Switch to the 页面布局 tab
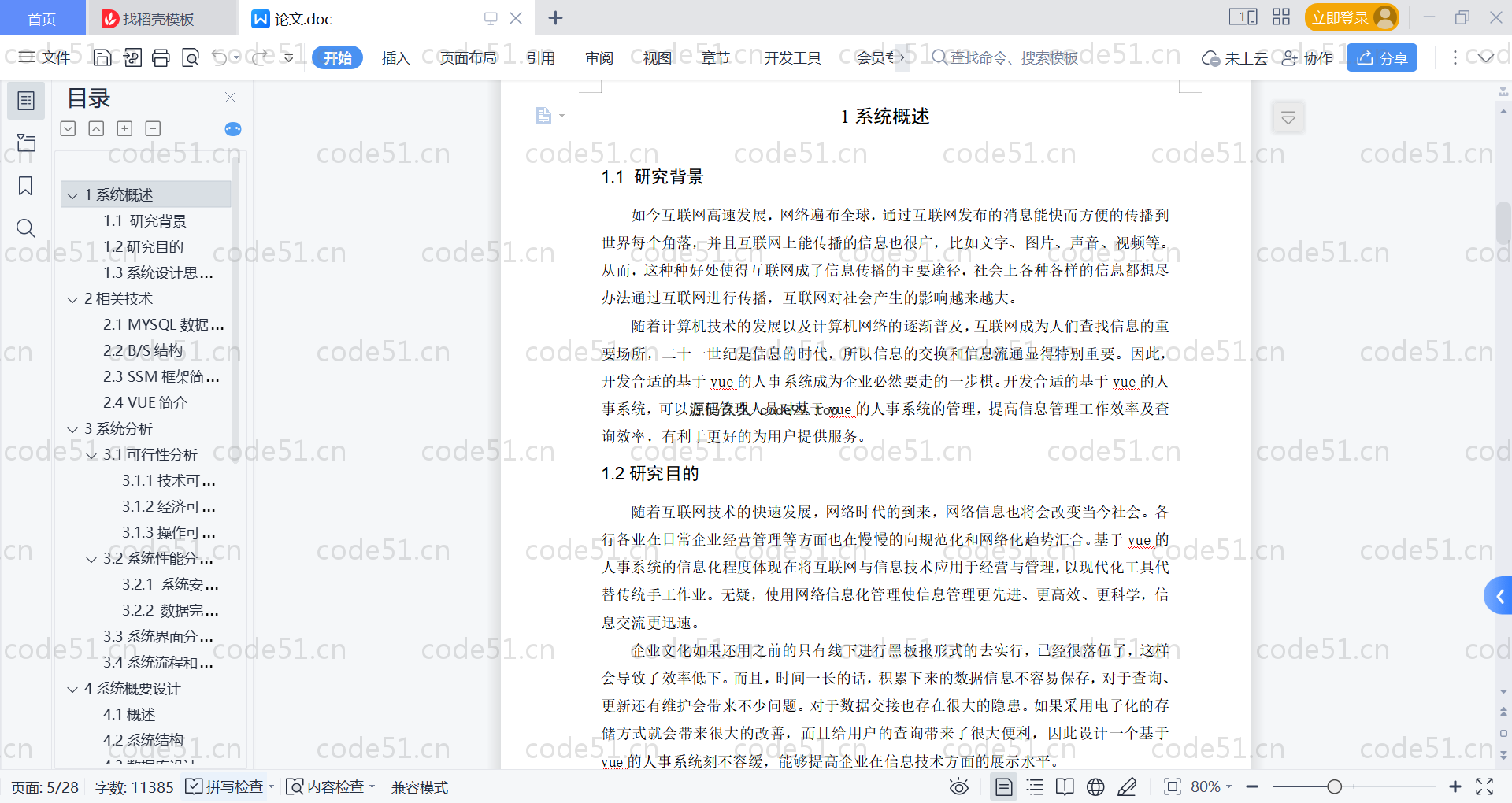This screenshot has height=803, width=1512. [x=468, y=57]
